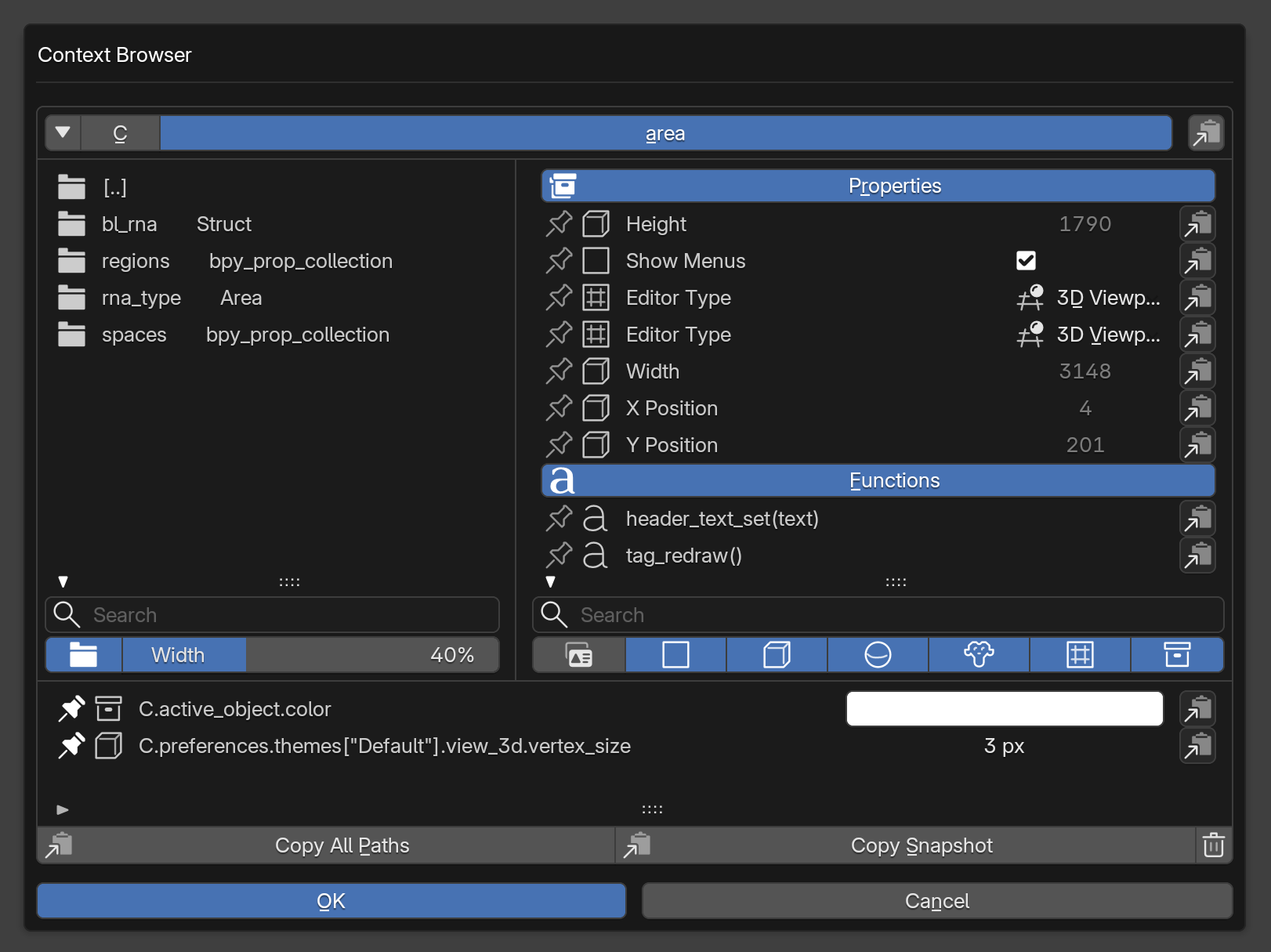1271x952 pixels.
Task: Select C root breadcrumb
Action: point(120,133)
